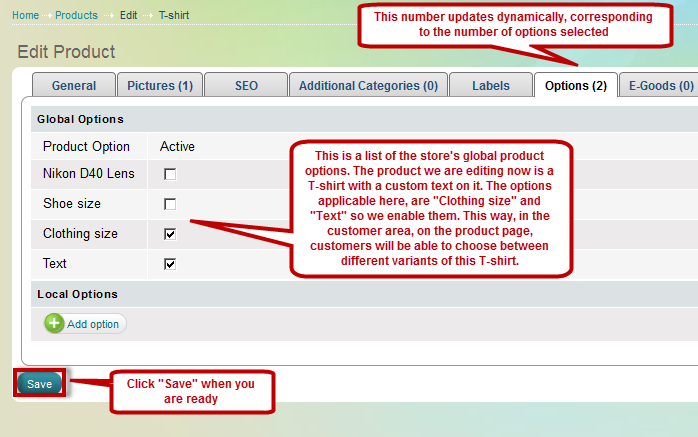The height and width of the screenshot is (437, 698).
Task: Switch to the E-Goods (0) tab
Action: pyautogui.click(x=660, y=86)
